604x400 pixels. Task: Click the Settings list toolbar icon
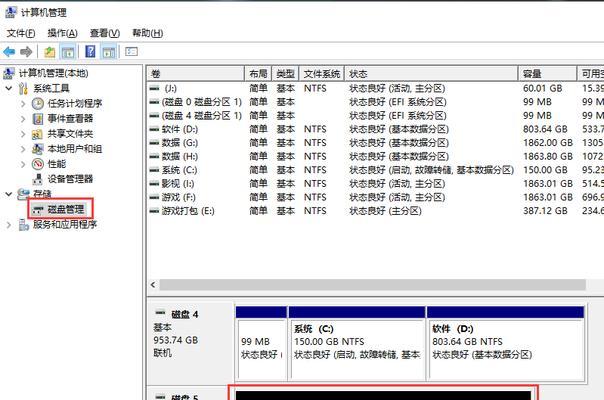pyautogui.click(x=131, y=51)
